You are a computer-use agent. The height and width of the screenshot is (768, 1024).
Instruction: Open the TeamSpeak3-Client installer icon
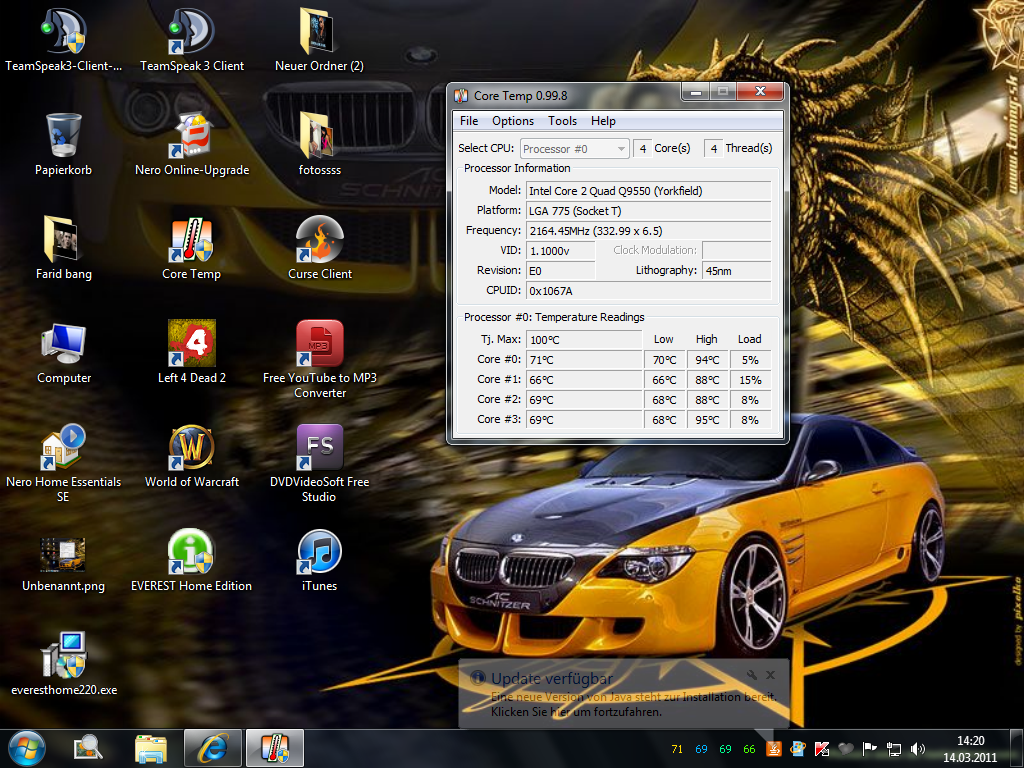[x=63, y=40]
